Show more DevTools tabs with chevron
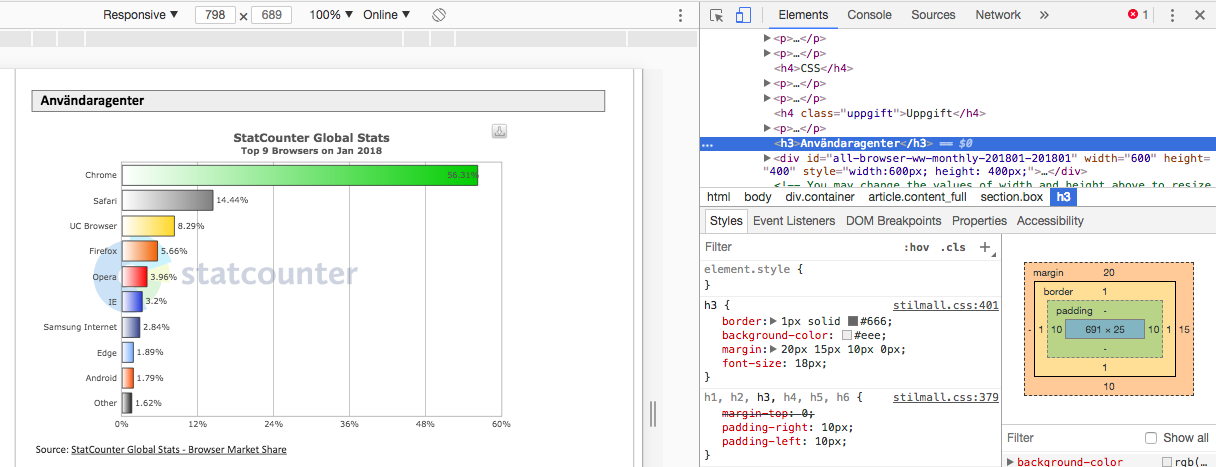The height and width of the screenshot is (467, 1216). coord(1044,15)
